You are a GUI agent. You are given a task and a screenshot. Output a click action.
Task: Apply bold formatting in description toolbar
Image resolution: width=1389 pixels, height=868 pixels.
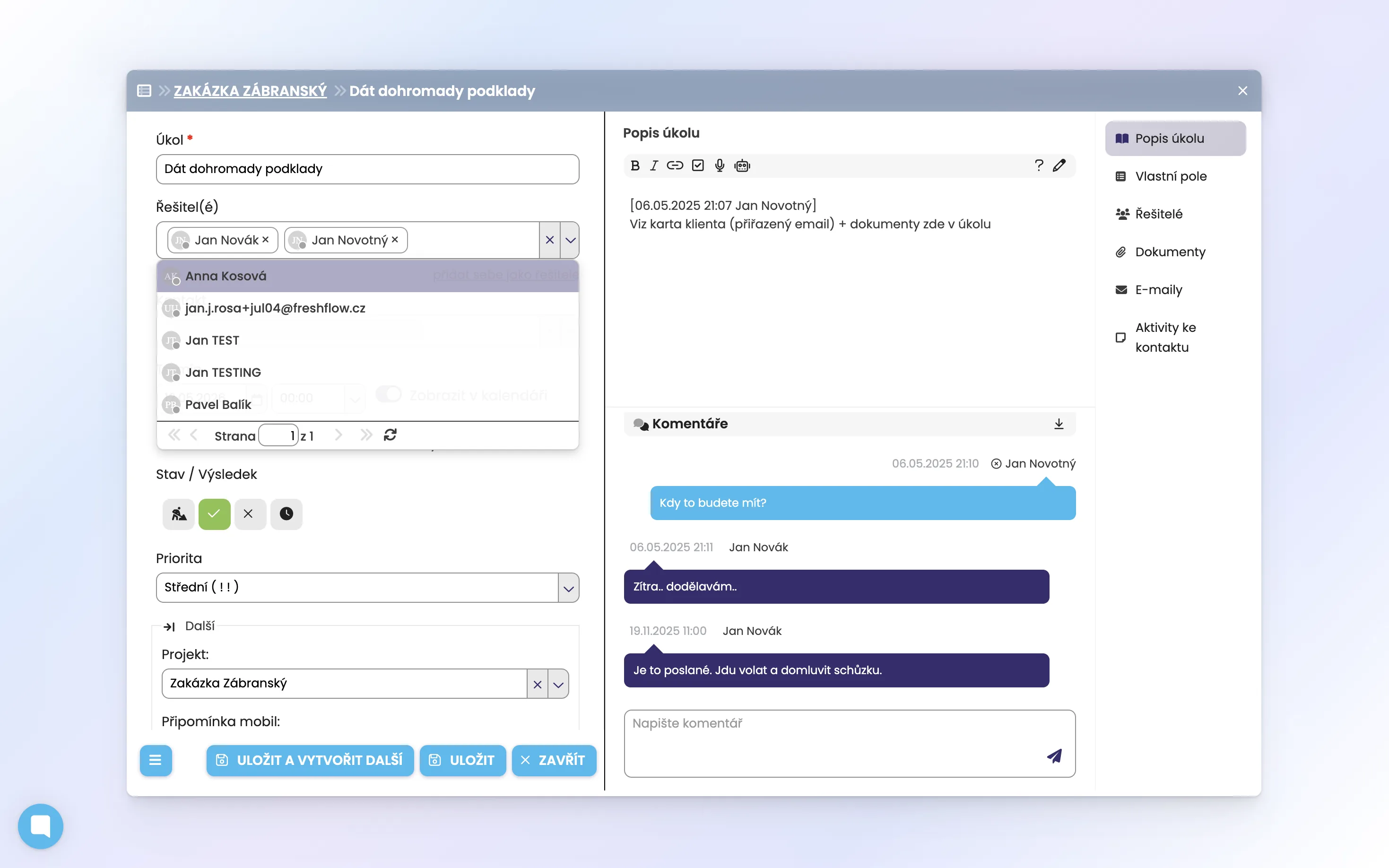point(635,166)
